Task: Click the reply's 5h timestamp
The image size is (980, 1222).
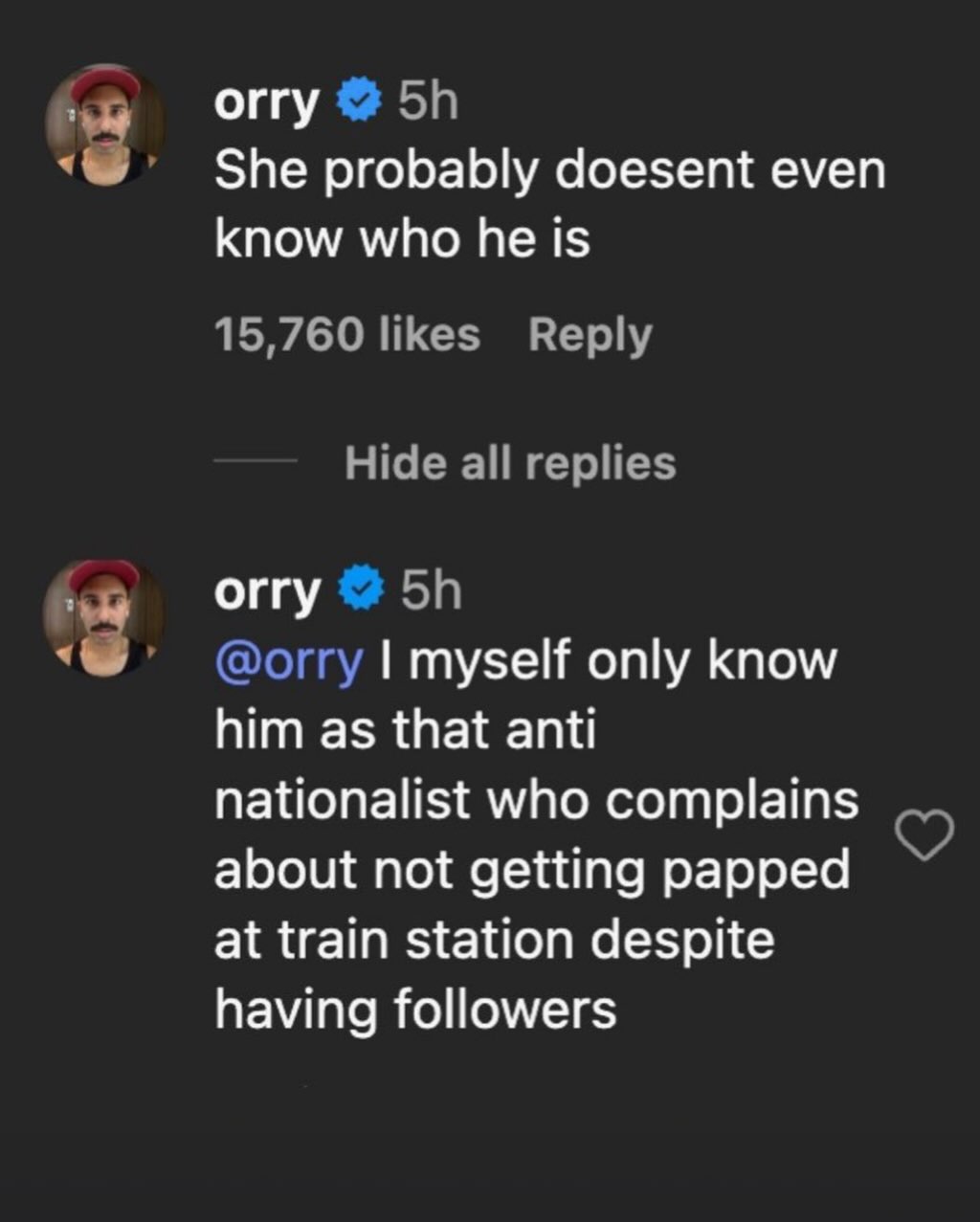Action: (x=431, y=590)
